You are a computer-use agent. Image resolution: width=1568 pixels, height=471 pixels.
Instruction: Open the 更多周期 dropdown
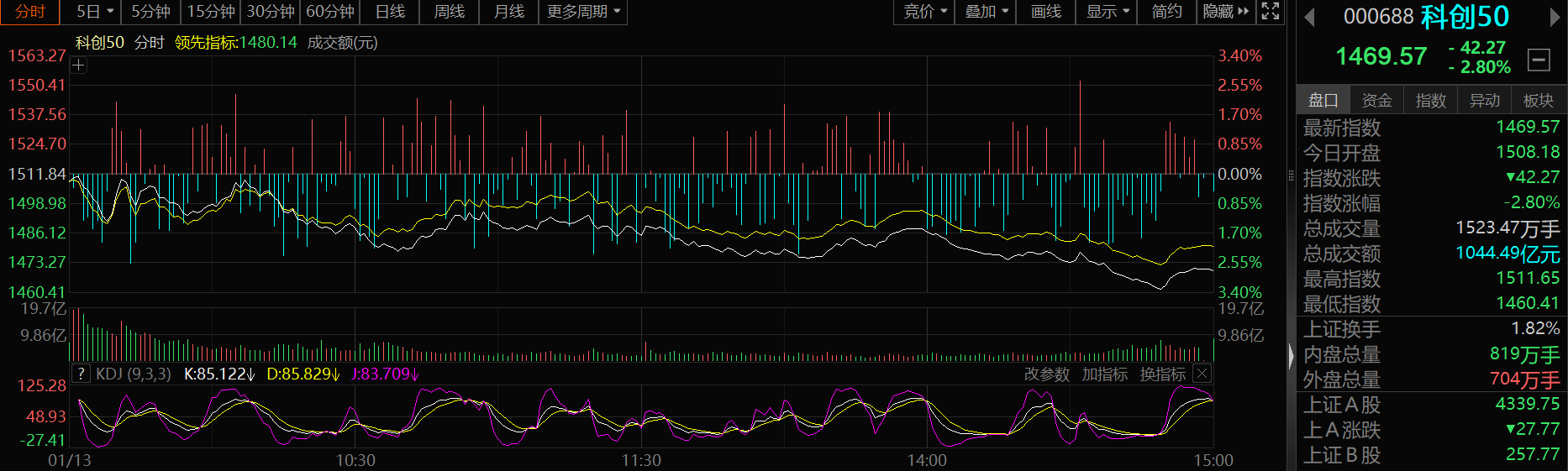582,12
